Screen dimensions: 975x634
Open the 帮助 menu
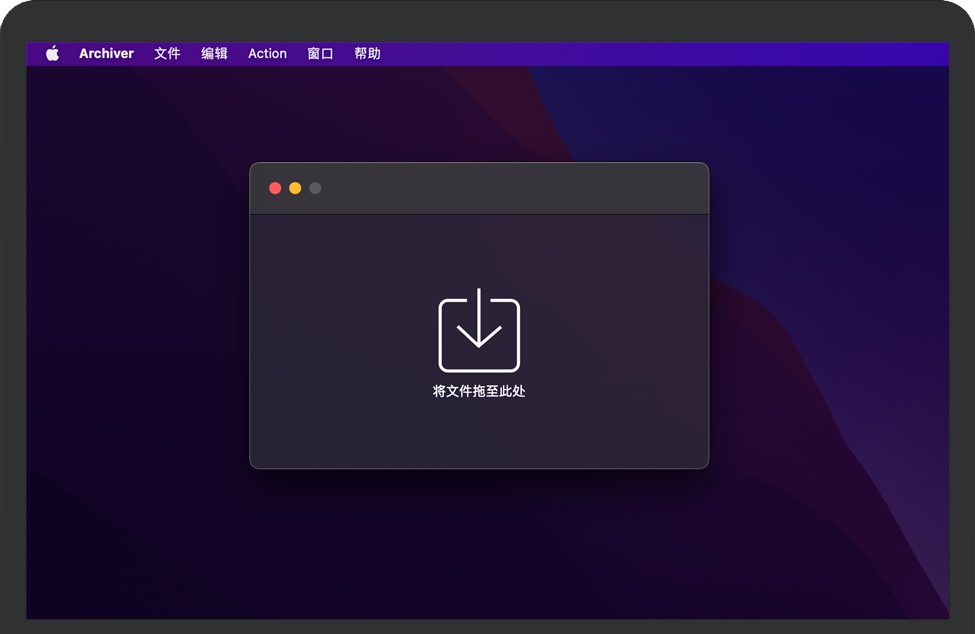367,53
